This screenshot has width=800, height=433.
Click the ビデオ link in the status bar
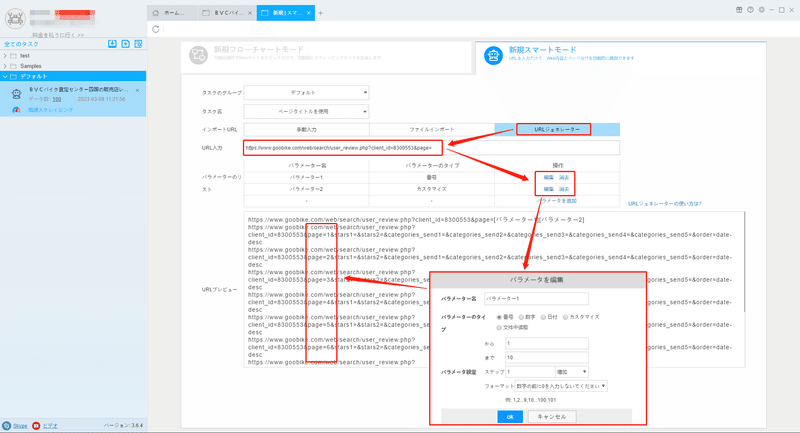50,425
